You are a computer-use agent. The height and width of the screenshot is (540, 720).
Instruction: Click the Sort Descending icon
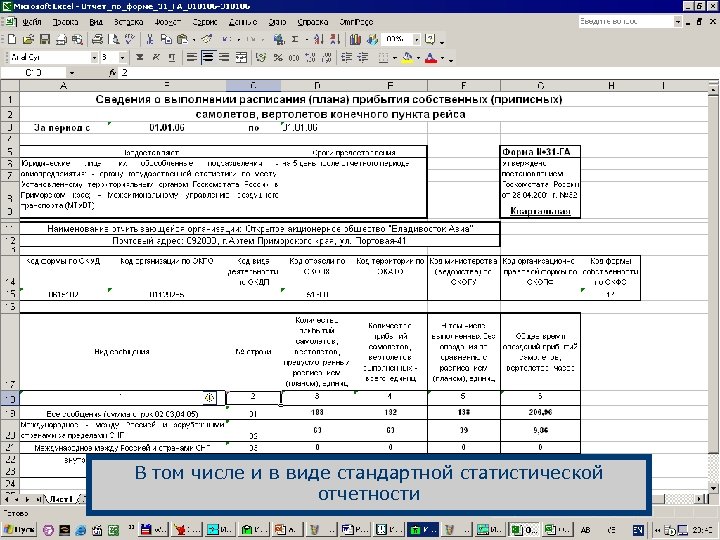point(334,39)
